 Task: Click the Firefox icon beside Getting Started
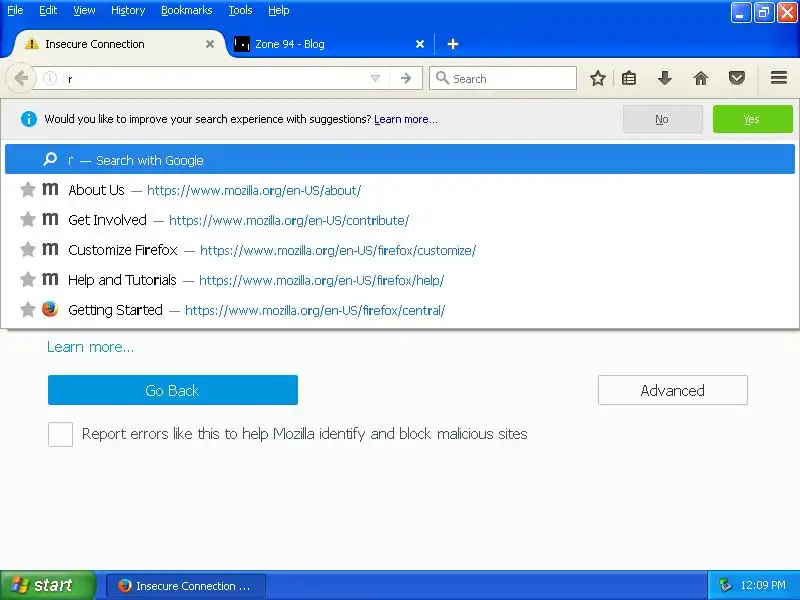(x=50, y=309)
